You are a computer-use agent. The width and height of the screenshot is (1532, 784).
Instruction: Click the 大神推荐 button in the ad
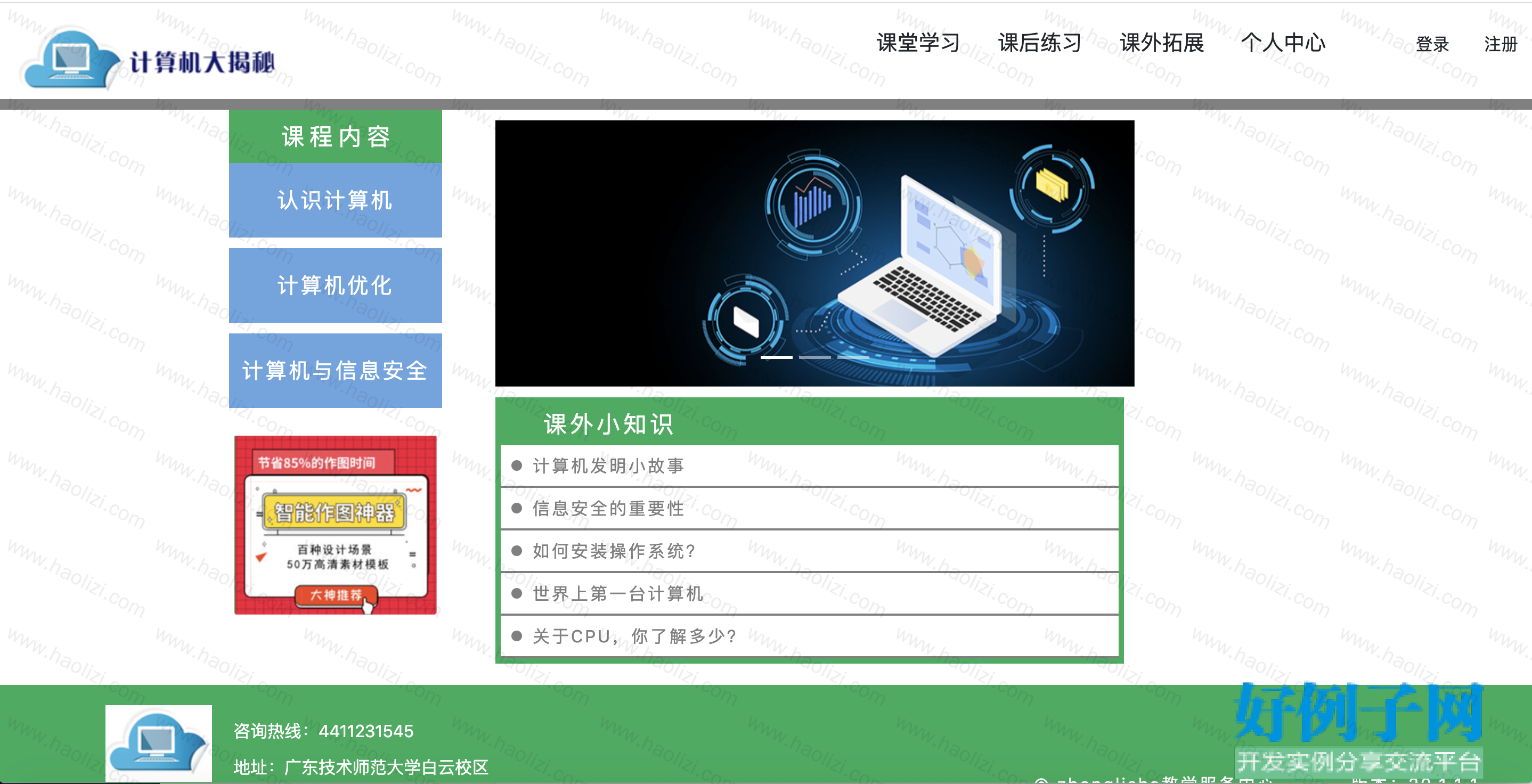pos(337,595)
